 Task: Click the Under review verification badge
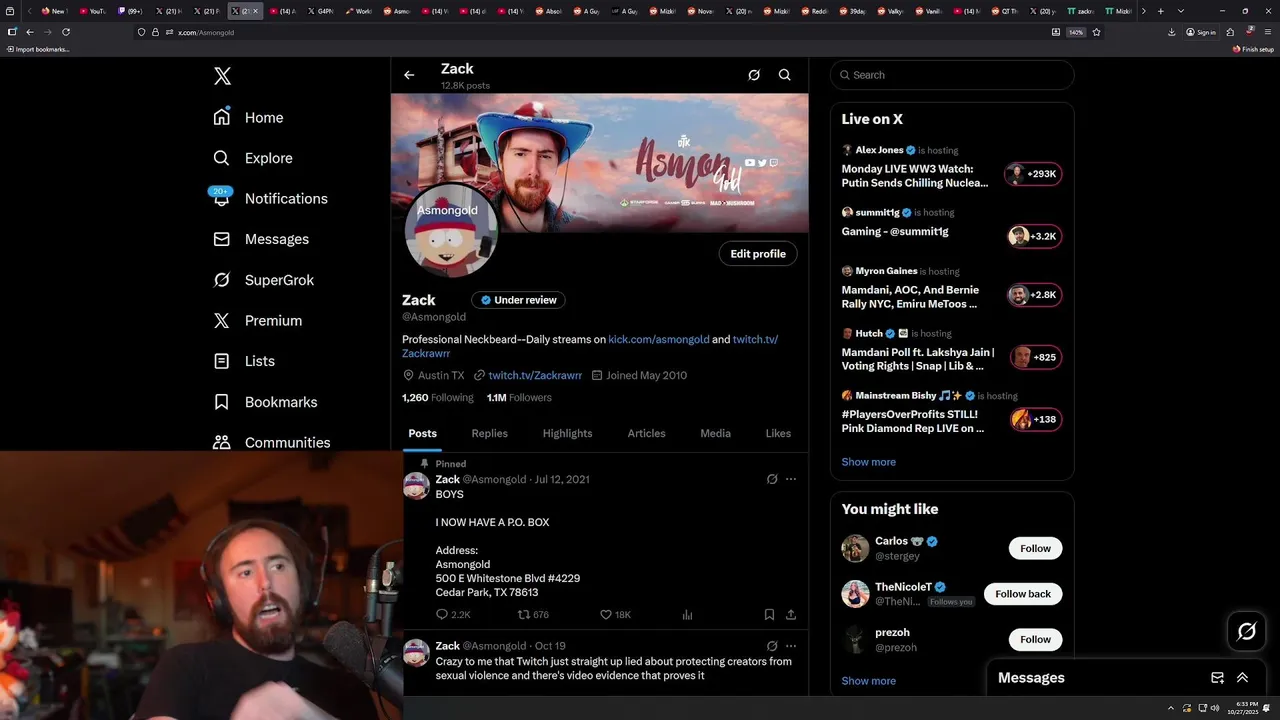(x=518, y=300)
